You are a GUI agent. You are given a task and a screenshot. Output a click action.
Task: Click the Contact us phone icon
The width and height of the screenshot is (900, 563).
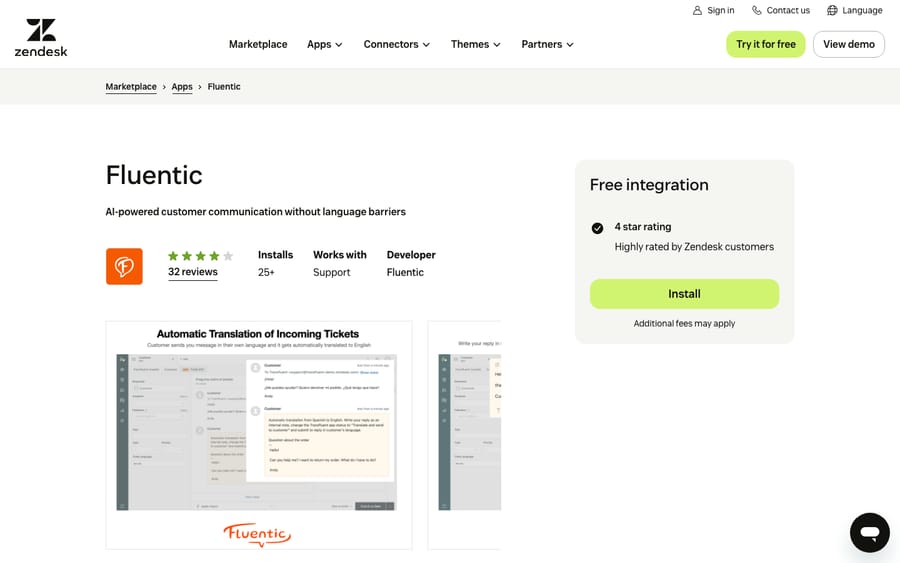click(757, 10)
